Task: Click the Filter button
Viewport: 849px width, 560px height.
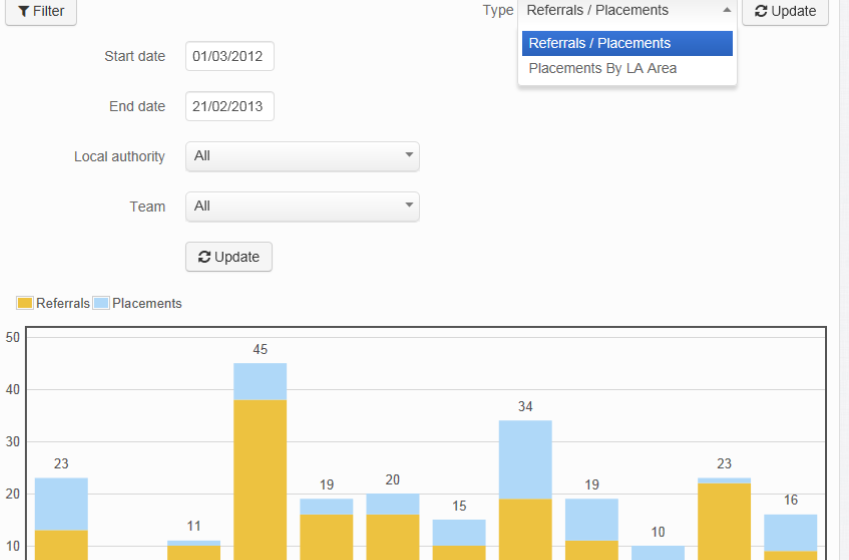Action: [41, 11]
